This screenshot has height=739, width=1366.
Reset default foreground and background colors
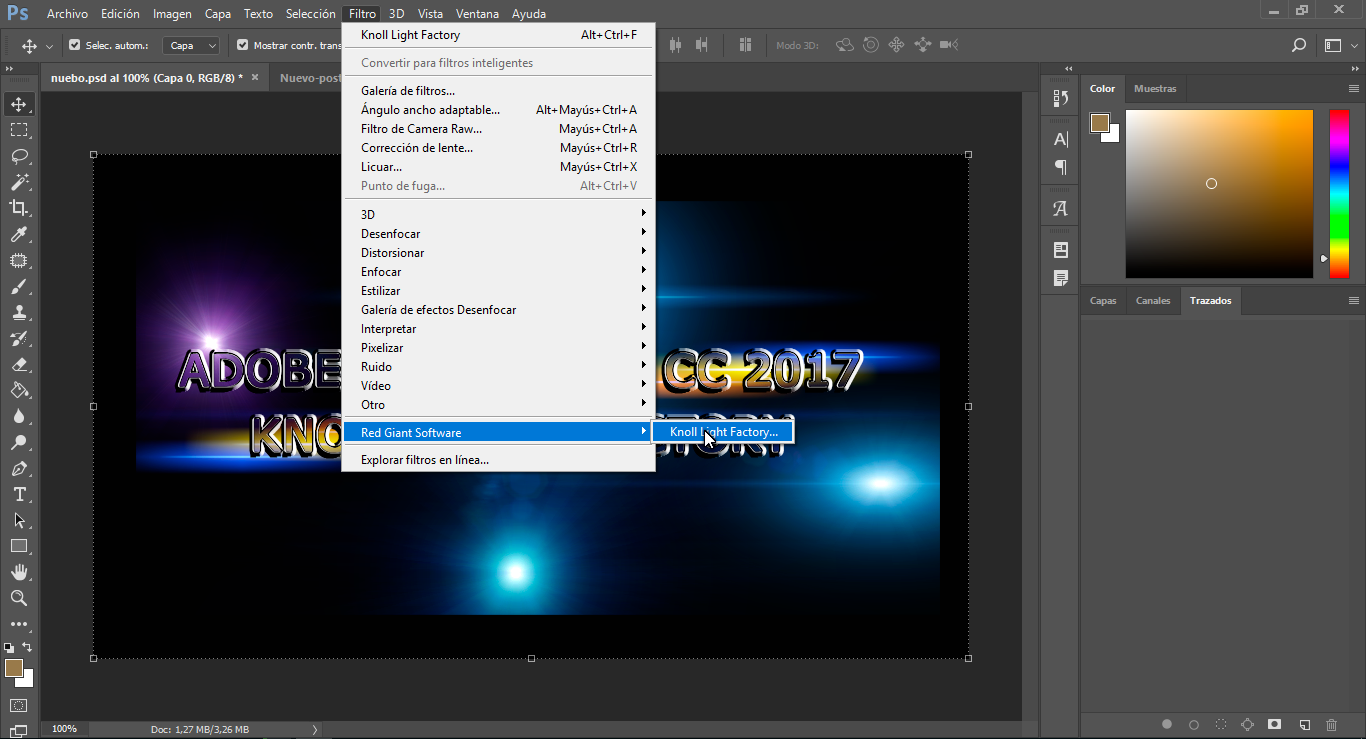pyautogui.click(x=9, y=647)
